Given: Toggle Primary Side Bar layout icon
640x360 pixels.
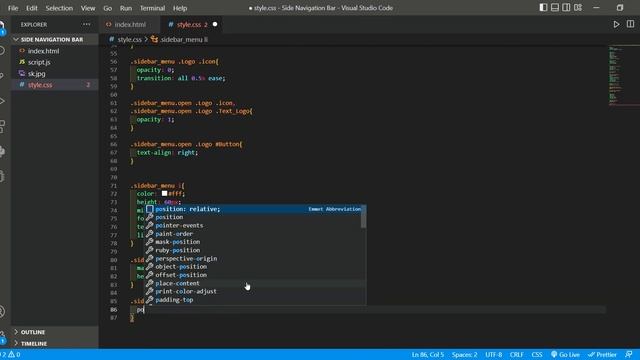Looking at the screenshot, I should (x=543, y=8).
